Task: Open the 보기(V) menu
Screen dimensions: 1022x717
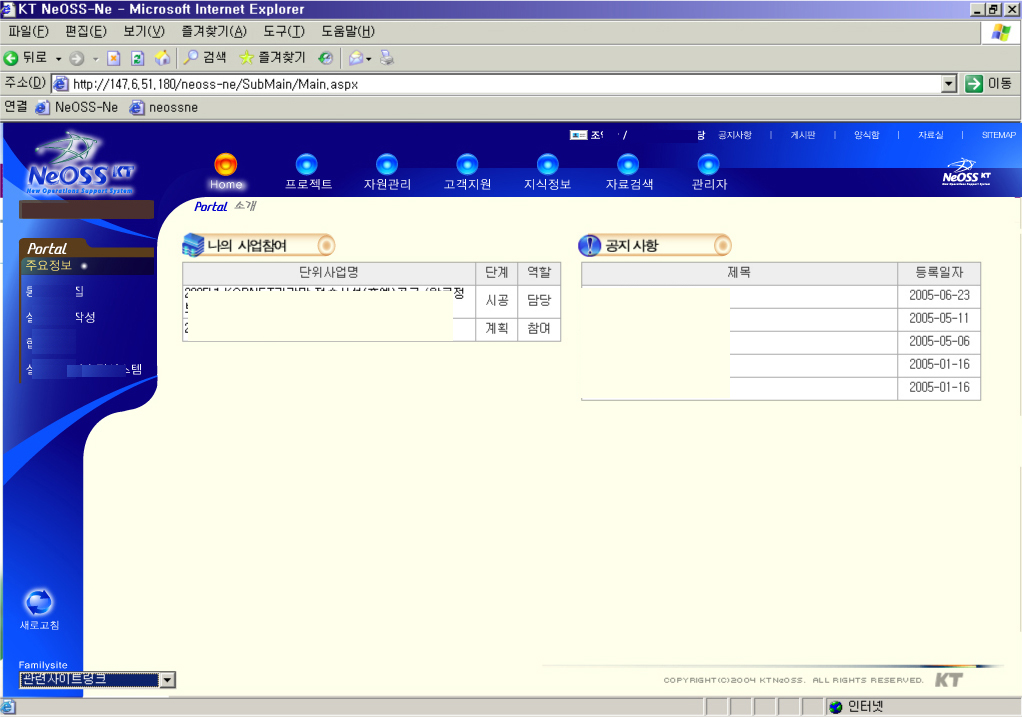Action: click(x=143, y=31)
